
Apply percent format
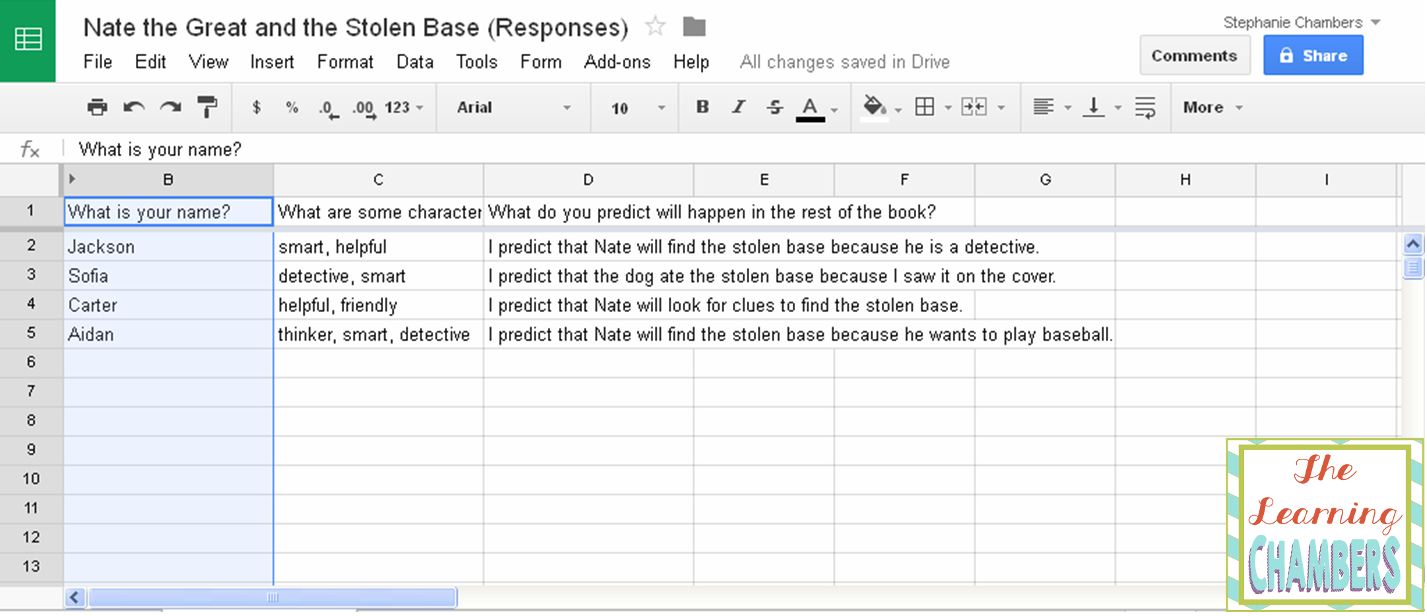coord(291,107)
